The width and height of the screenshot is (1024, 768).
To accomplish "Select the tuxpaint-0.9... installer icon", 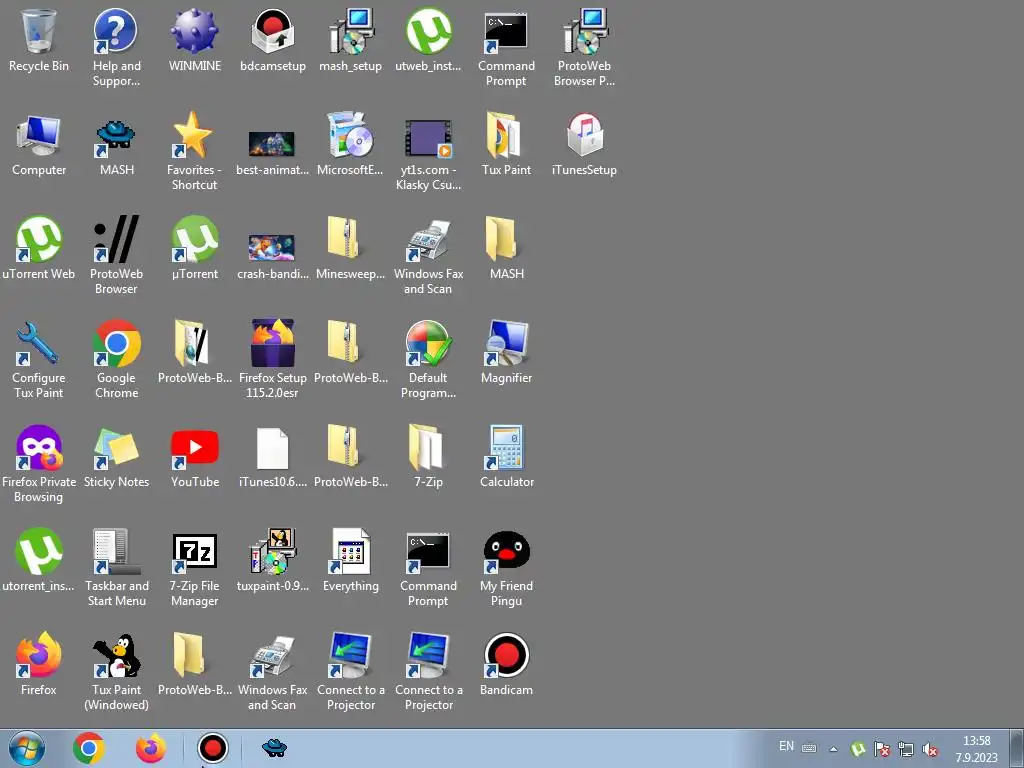I will click(x=273, y=551).
